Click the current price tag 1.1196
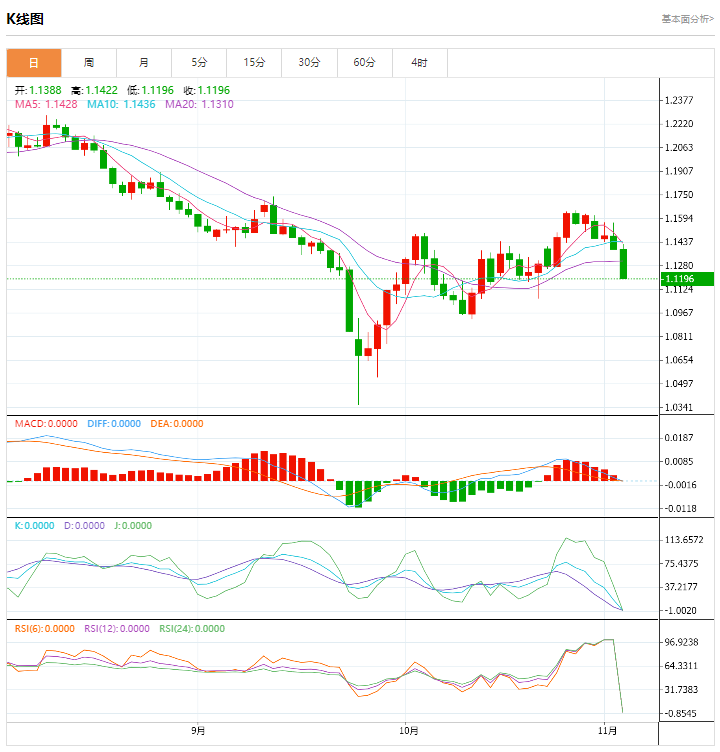This screenshot has height=752, width=720. point(687,279)
